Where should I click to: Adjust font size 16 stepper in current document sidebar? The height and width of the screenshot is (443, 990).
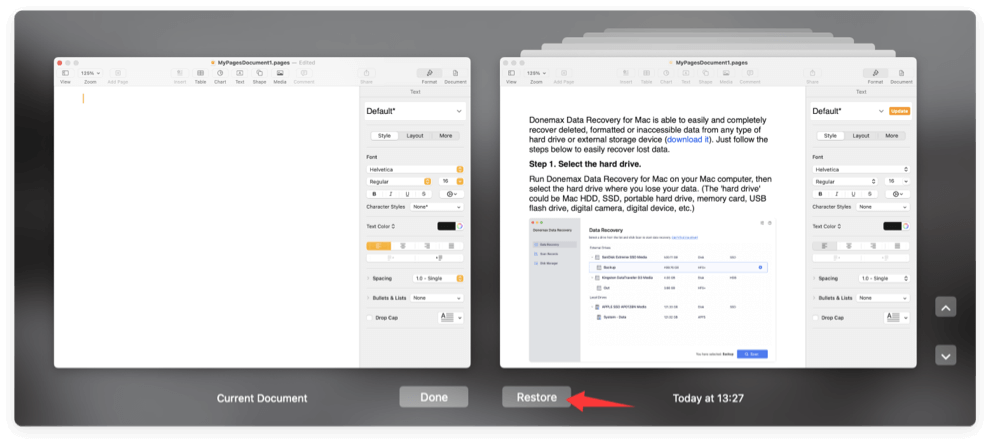point(460,182)
